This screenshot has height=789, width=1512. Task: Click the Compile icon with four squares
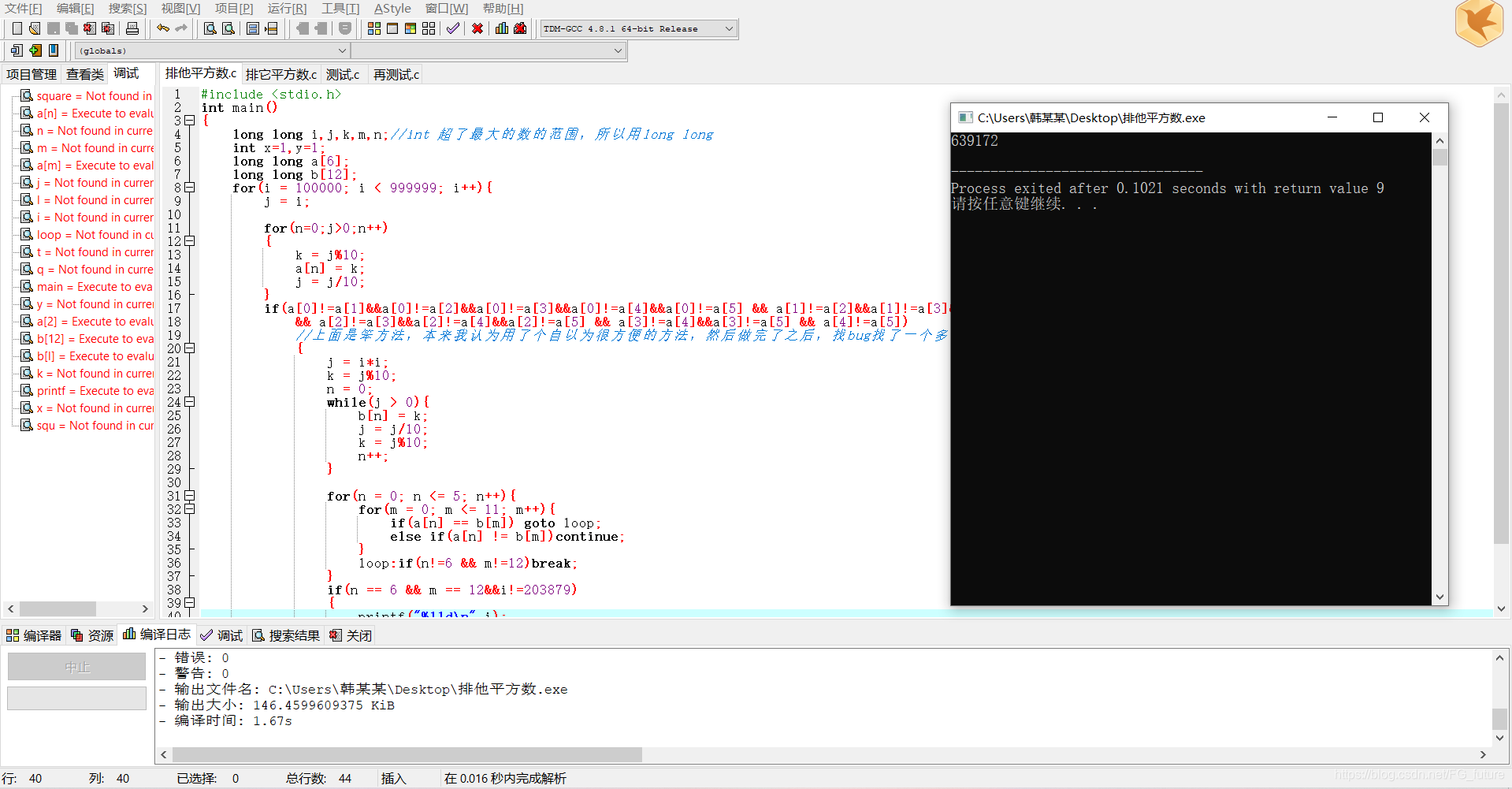click(374, 29)
